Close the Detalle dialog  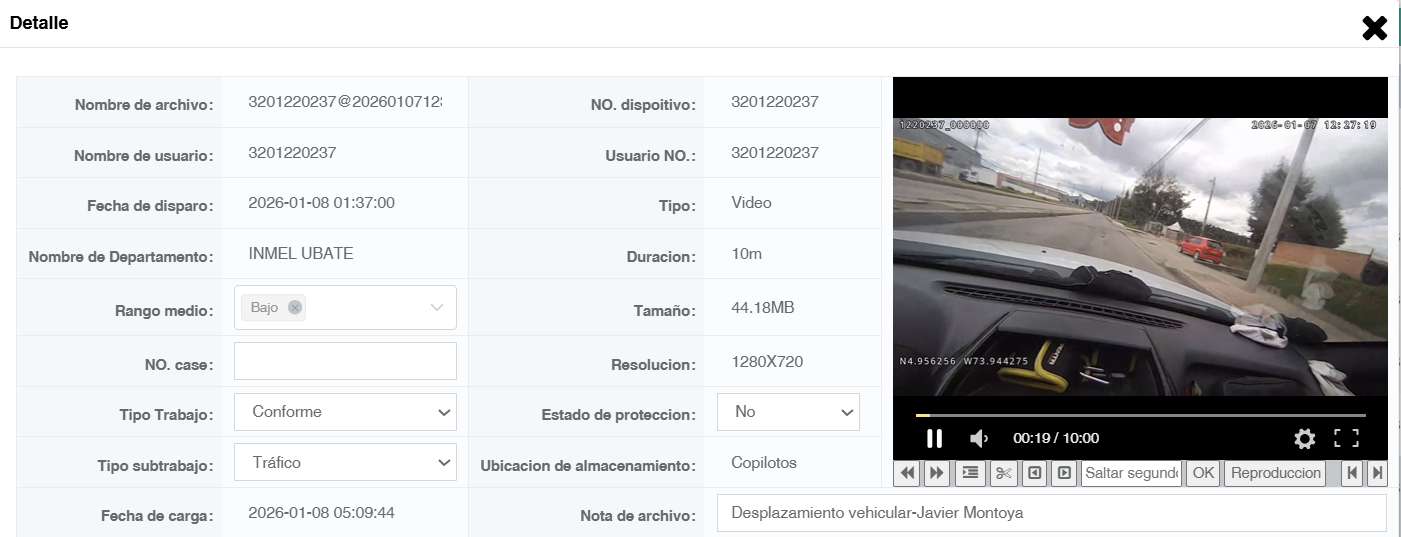pos(1375,28)
